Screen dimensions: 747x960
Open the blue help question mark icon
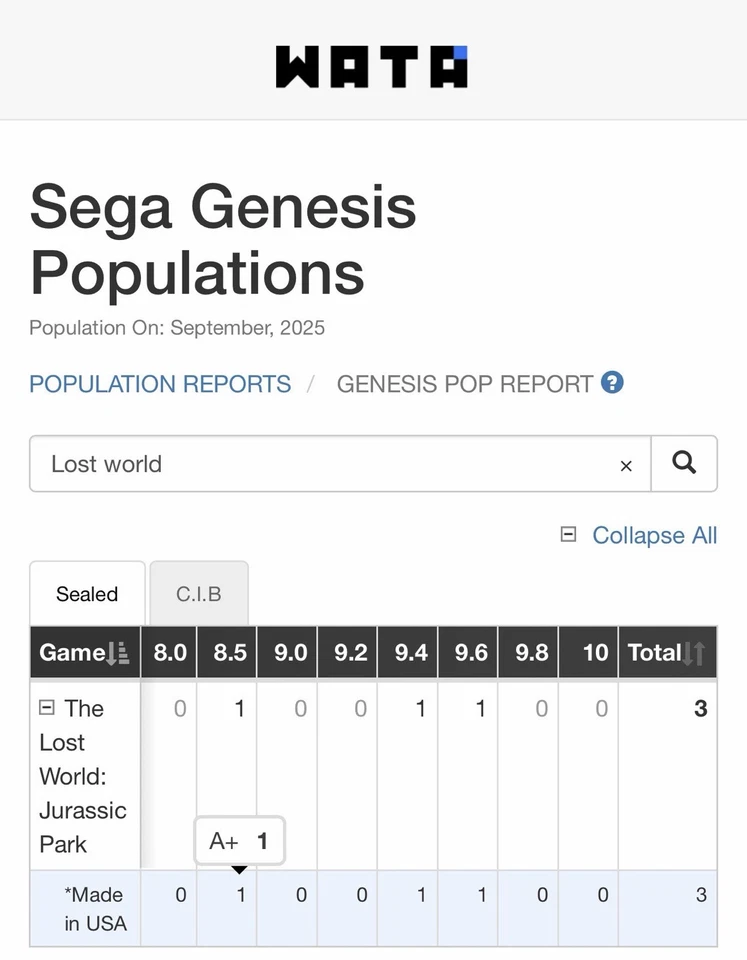tap(612, 383)
